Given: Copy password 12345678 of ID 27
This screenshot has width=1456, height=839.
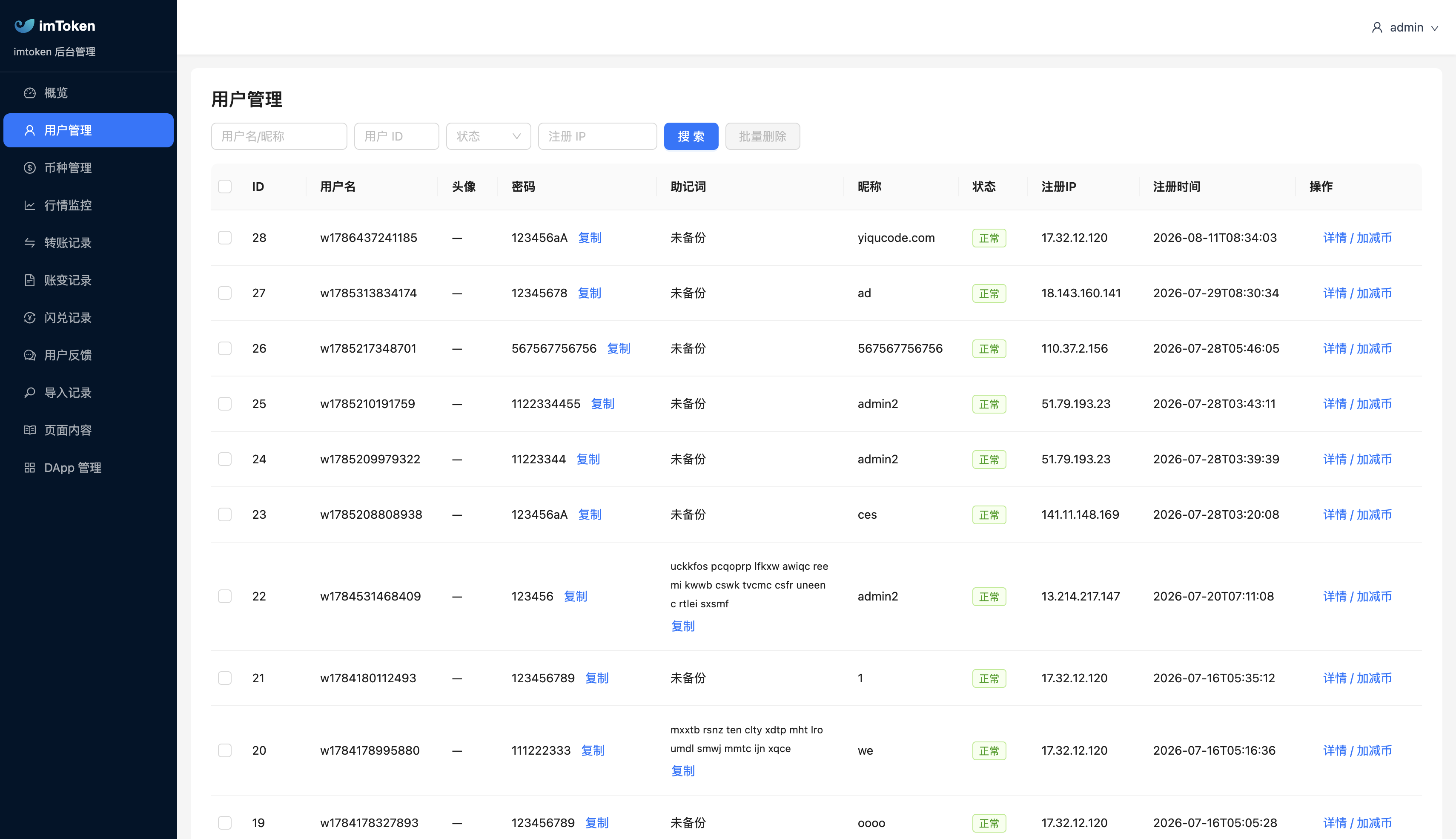Looking at the screenshot, I should click(590, 293).
